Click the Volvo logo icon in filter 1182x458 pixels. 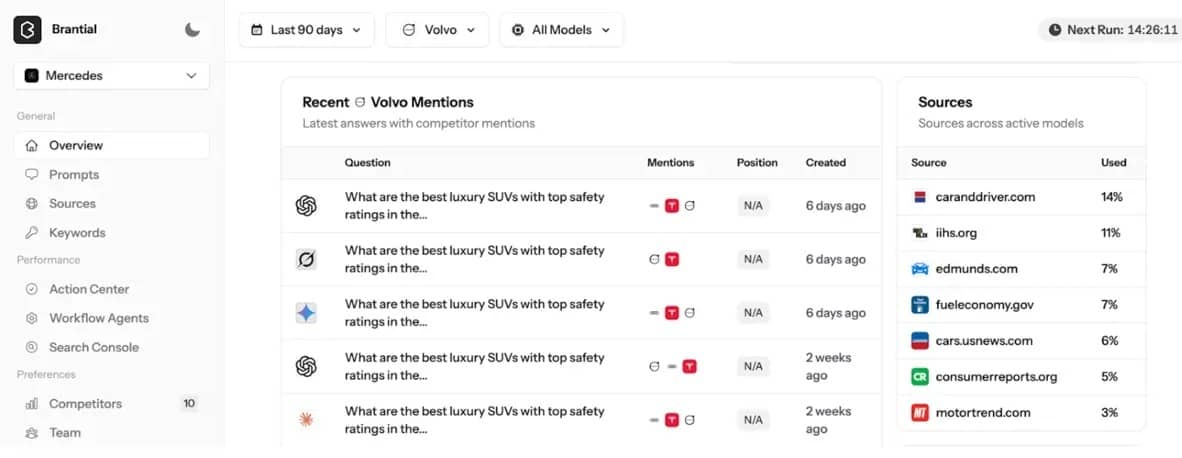tap(409, 30)
